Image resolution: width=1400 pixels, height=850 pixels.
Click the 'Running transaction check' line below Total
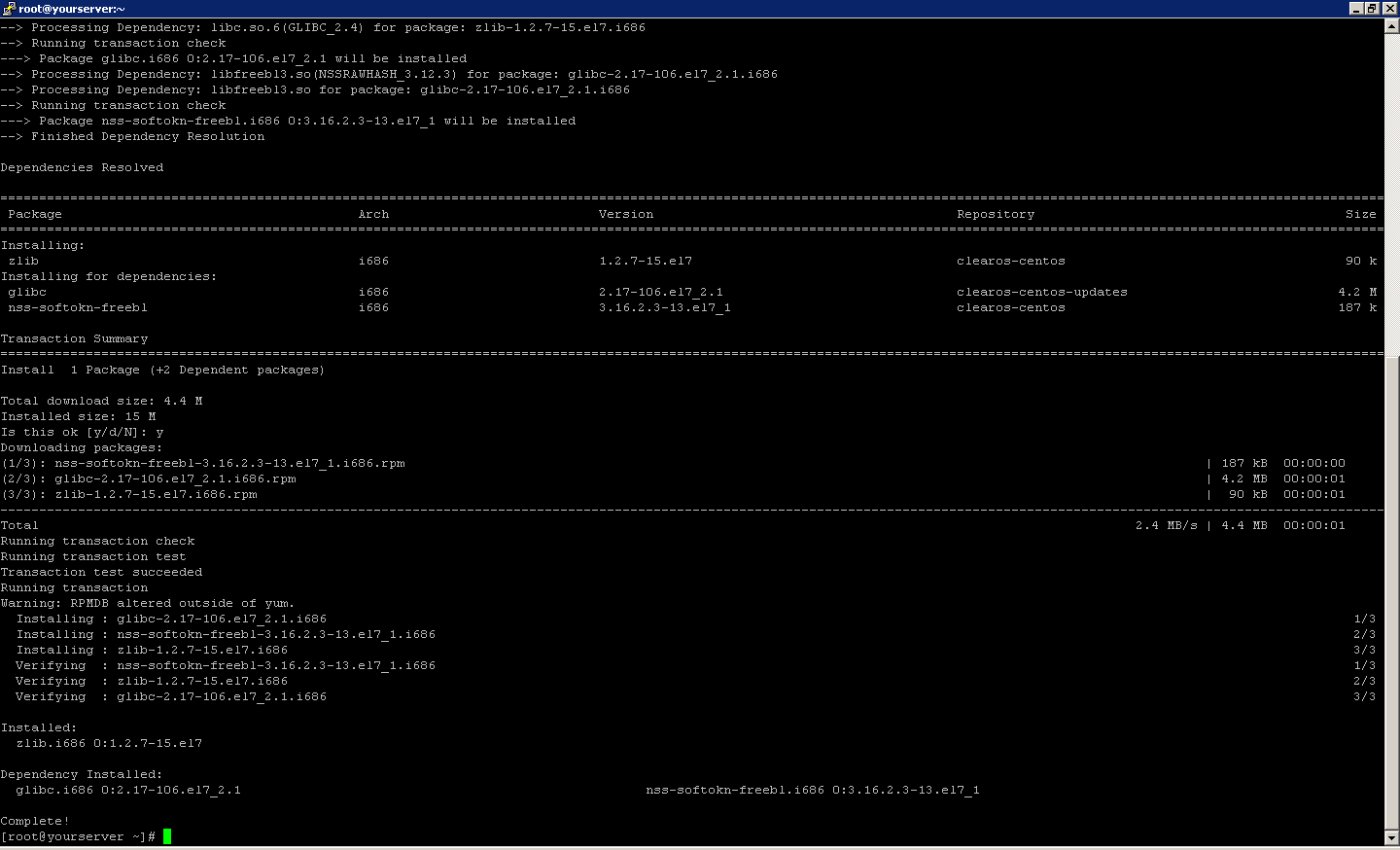(97, 541)
